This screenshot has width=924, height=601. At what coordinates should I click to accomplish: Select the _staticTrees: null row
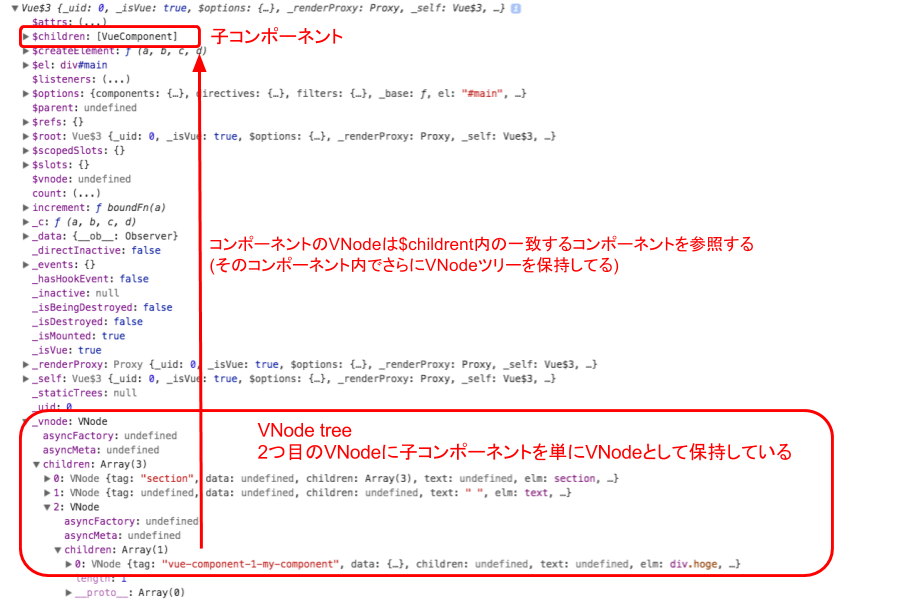pos(84,393)
